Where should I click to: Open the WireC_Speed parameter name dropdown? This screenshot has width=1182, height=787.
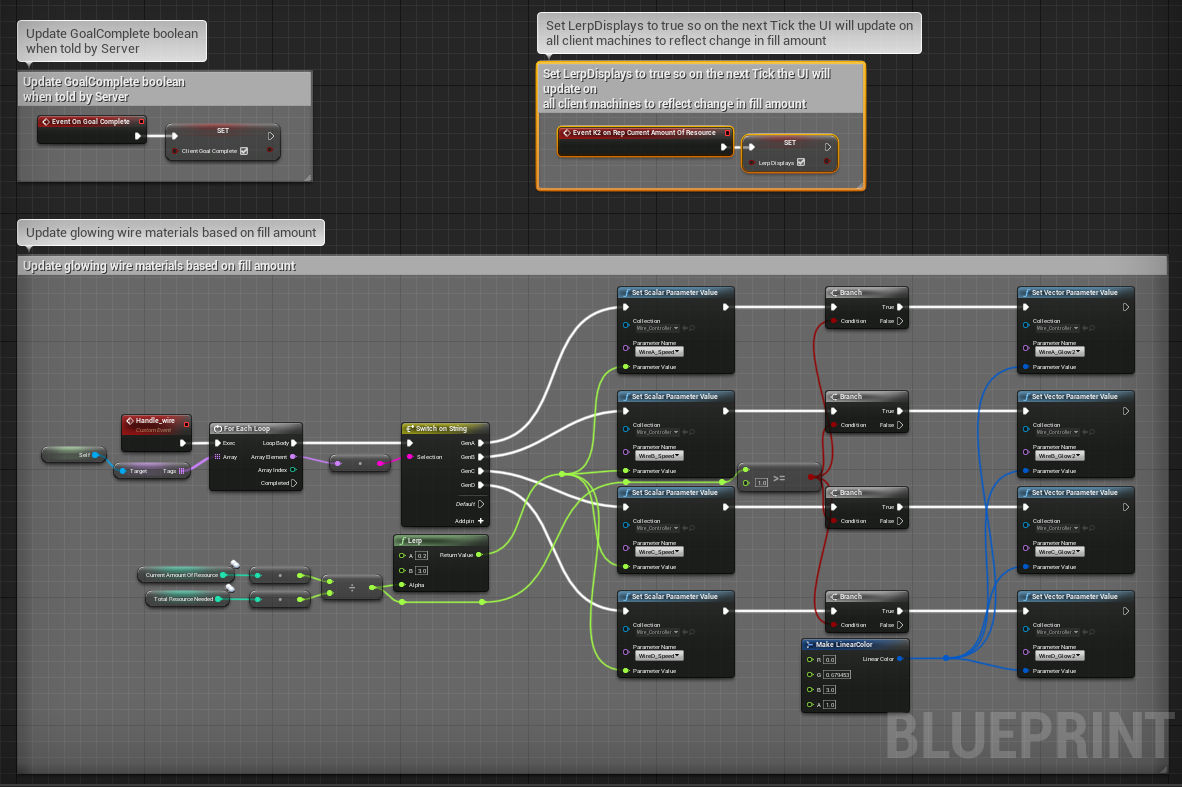pos(659,551)
